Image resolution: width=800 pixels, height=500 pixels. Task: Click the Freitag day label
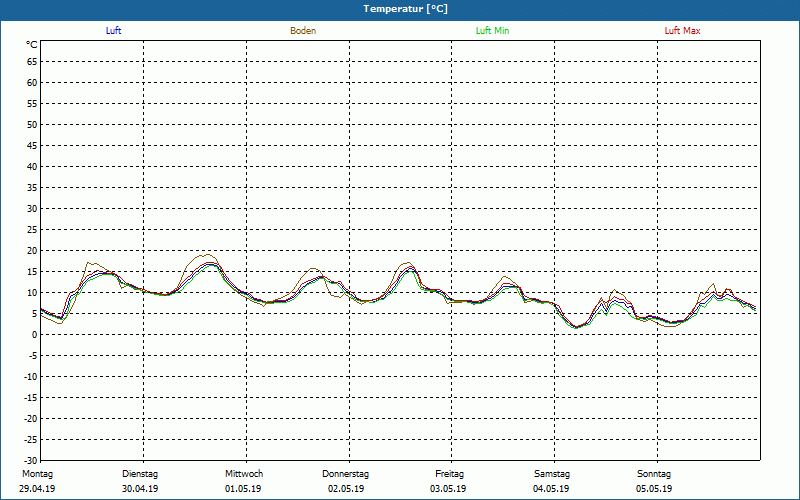[449, 474]
